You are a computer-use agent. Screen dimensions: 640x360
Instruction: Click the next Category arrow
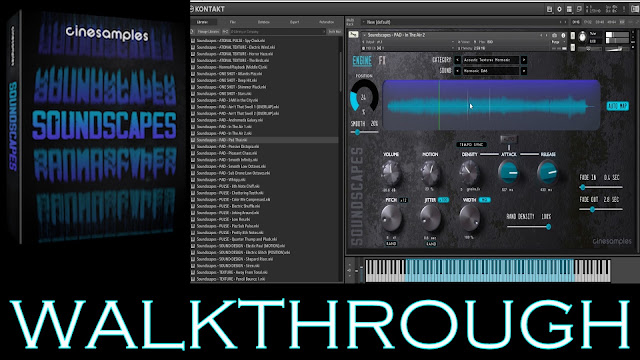click(x=524, y=60)
